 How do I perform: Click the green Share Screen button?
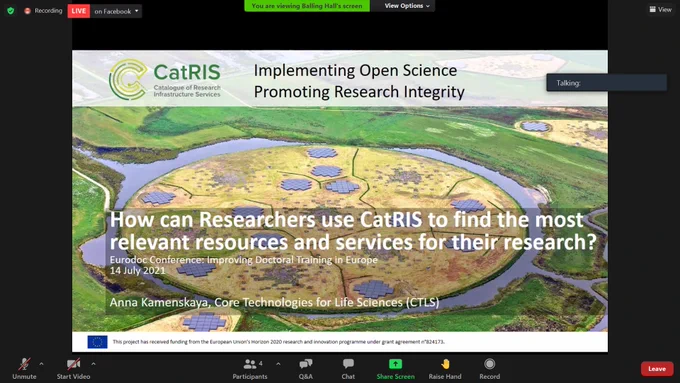(x=396, y=368)
